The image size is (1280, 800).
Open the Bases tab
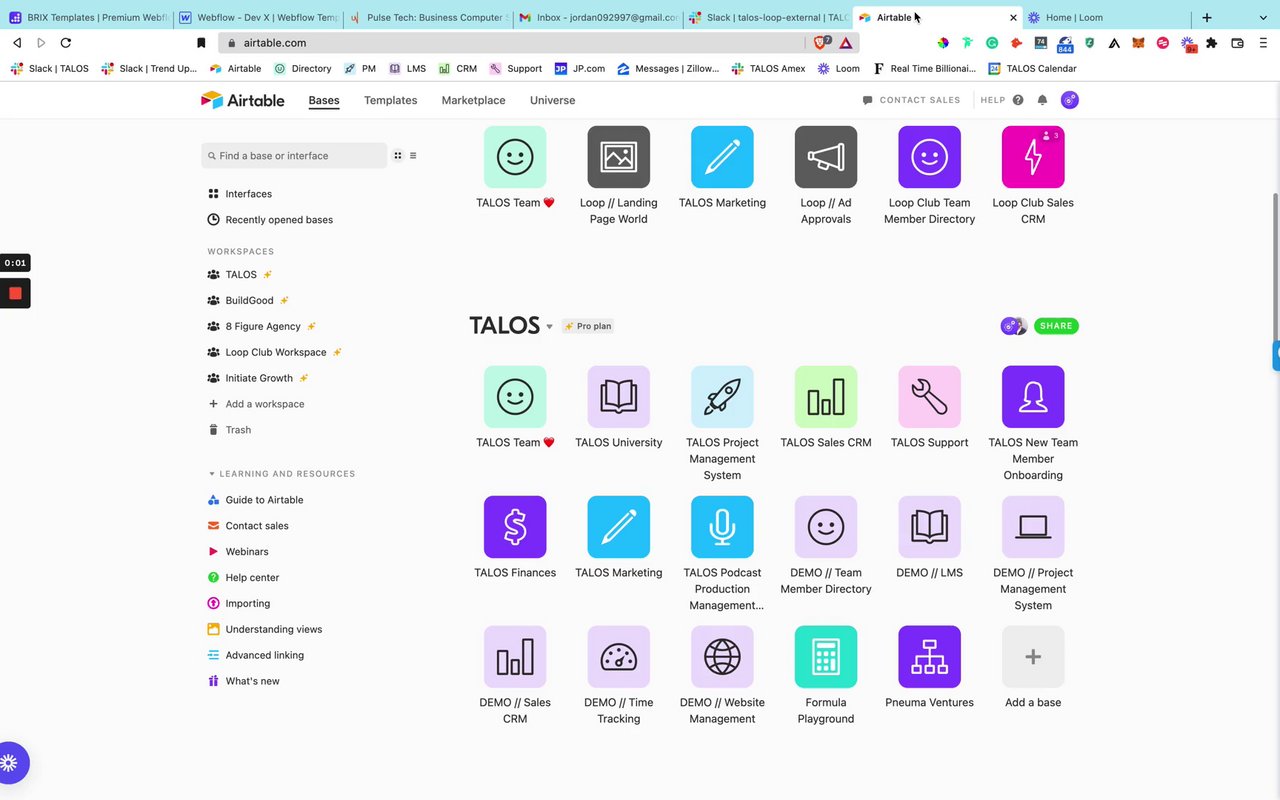pos(324,100)
